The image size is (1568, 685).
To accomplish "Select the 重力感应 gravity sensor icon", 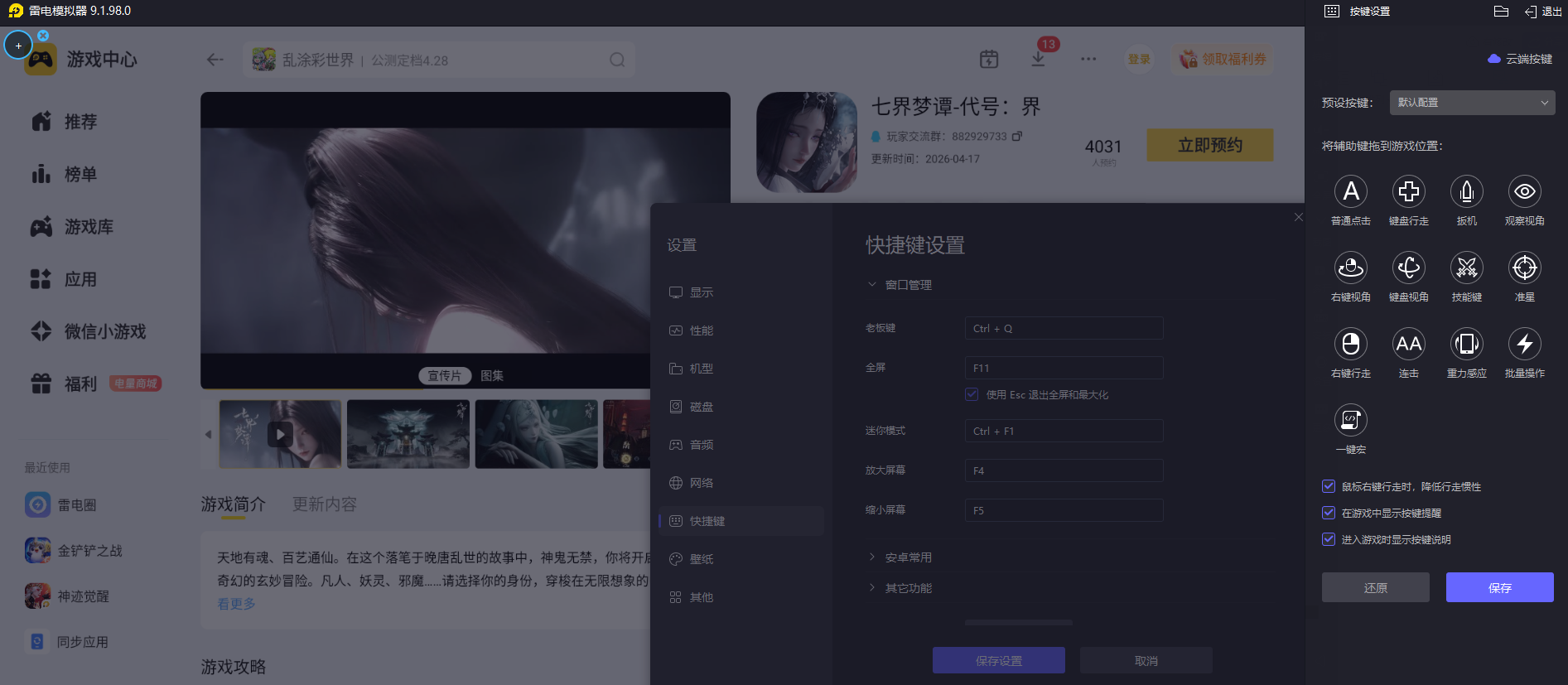I will [x=1466, y=345].
